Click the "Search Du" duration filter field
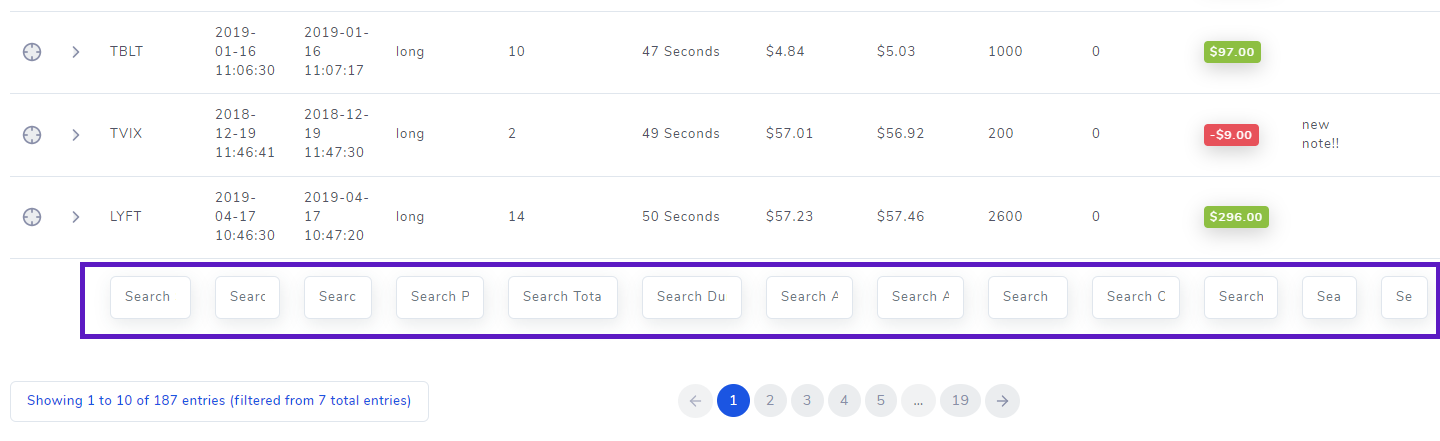The image size is (1440, 441). tap(692, 297)
